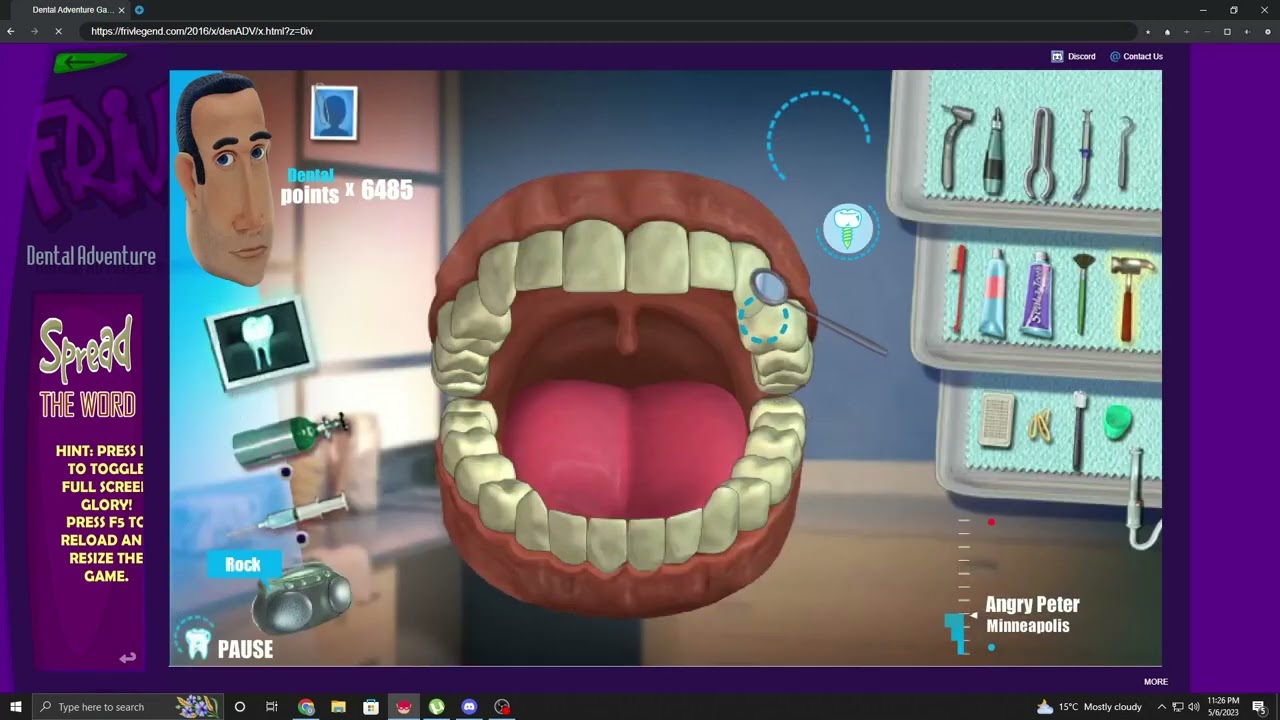1280x720 pixels.
Task: Open Task View from taskbar
Action: click(272, 707)
